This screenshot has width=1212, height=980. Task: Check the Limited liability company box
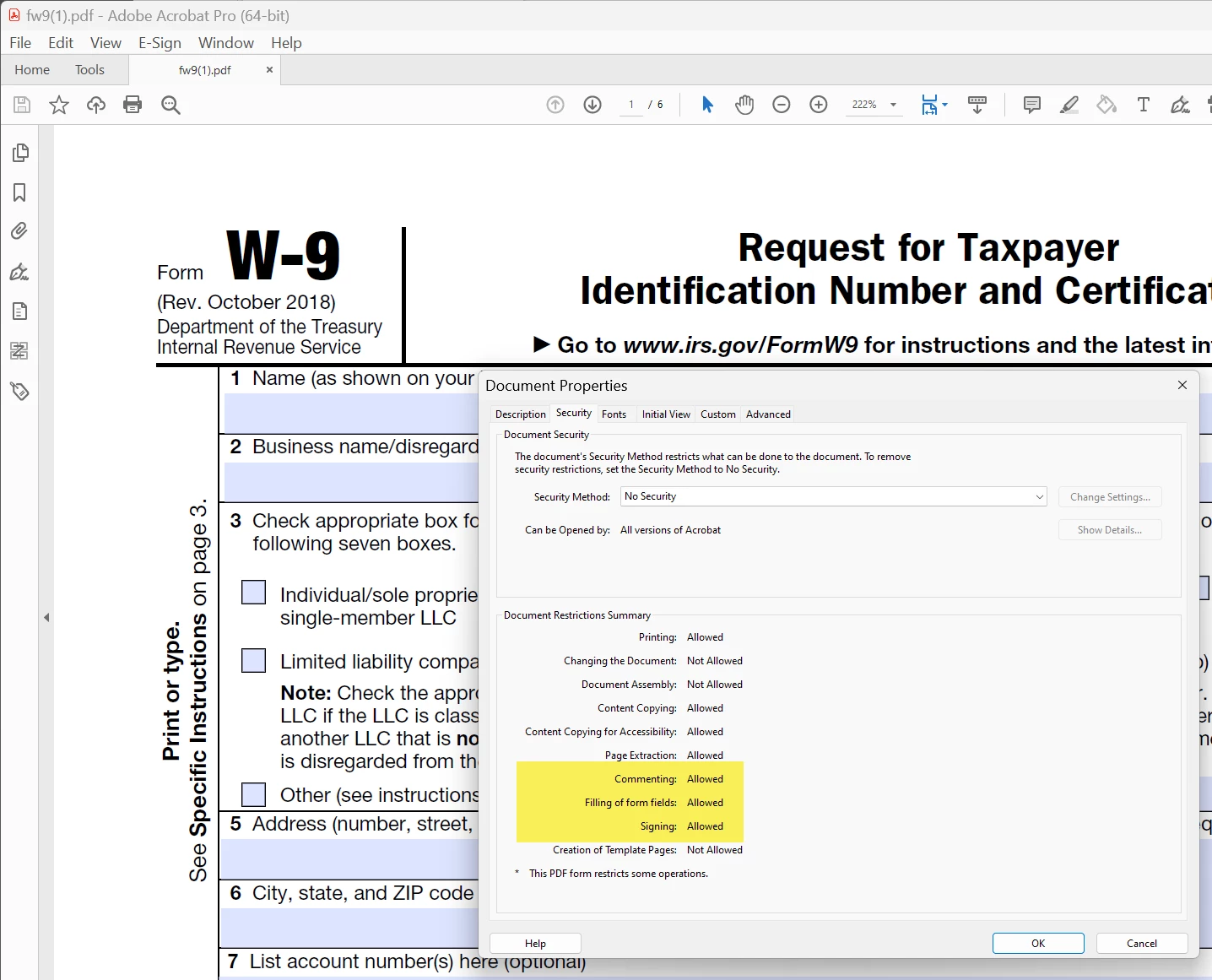tap(254, 660)
